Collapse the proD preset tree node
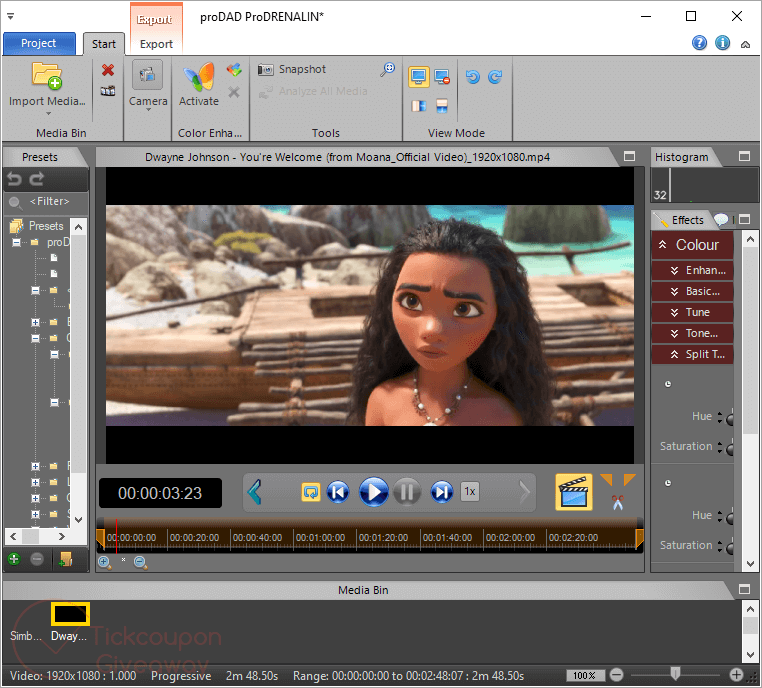This screenshot has height=688, width=762. coord(17,242)
